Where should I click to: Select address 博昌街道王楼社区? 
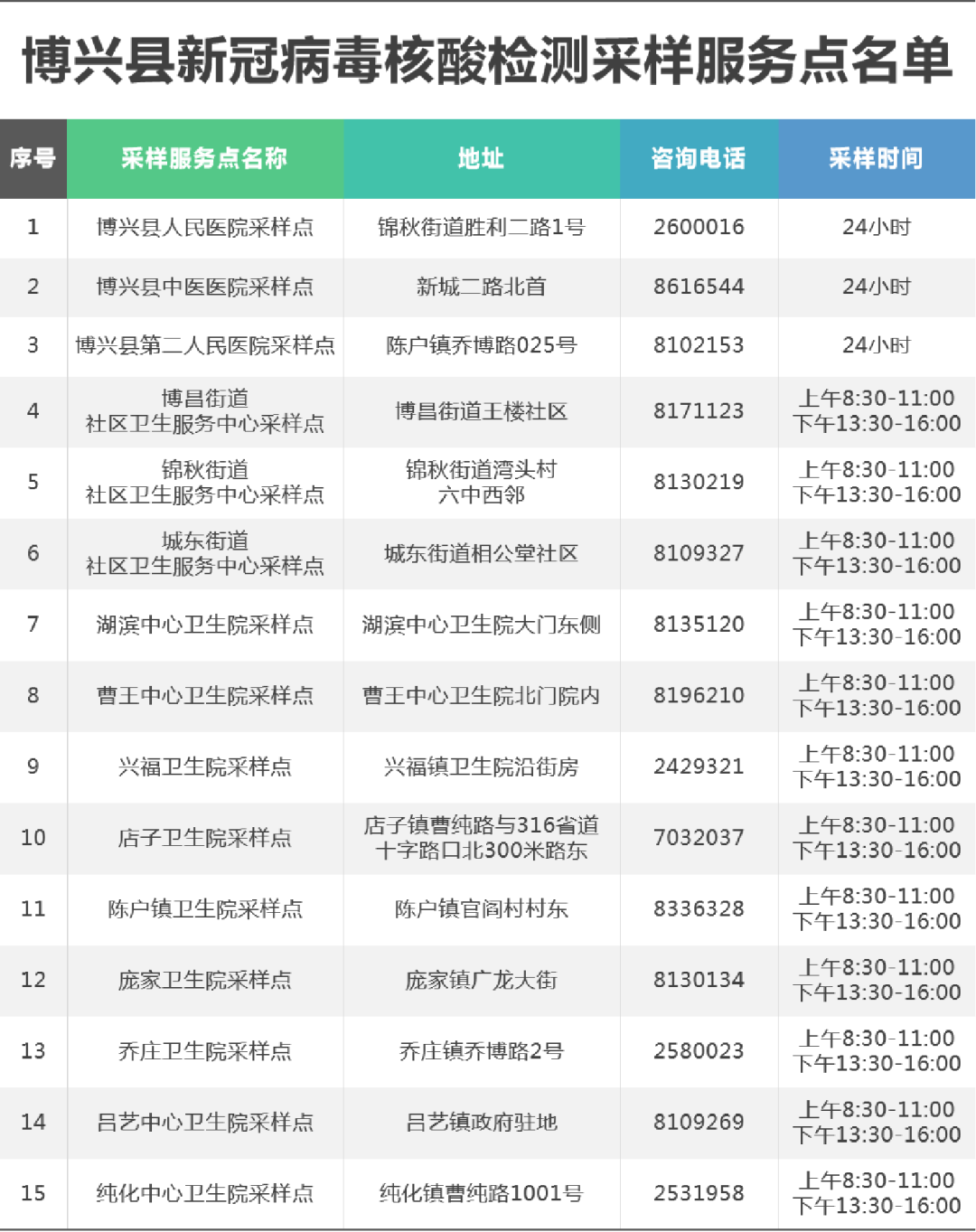pyautogui.click(x=481, y=412)
